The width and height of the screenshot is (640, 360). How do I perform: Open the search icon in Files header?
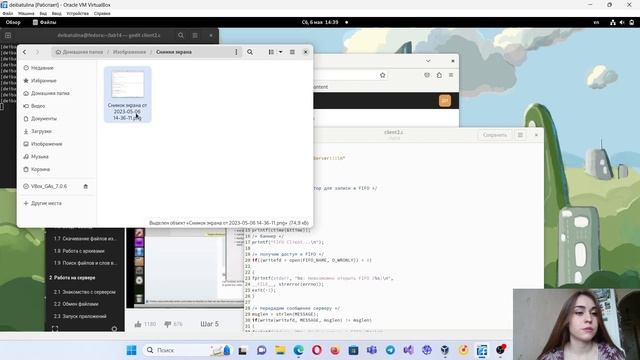250,52
